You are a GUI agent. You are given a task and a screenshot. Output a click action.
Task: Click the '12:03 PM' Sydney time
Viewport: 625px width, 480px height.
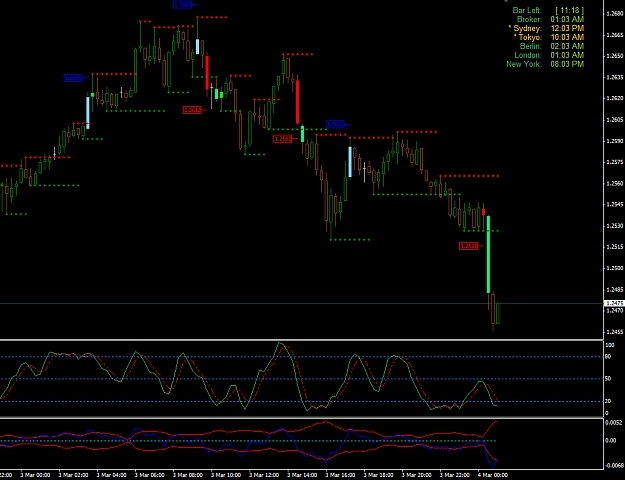click(567, 28)
